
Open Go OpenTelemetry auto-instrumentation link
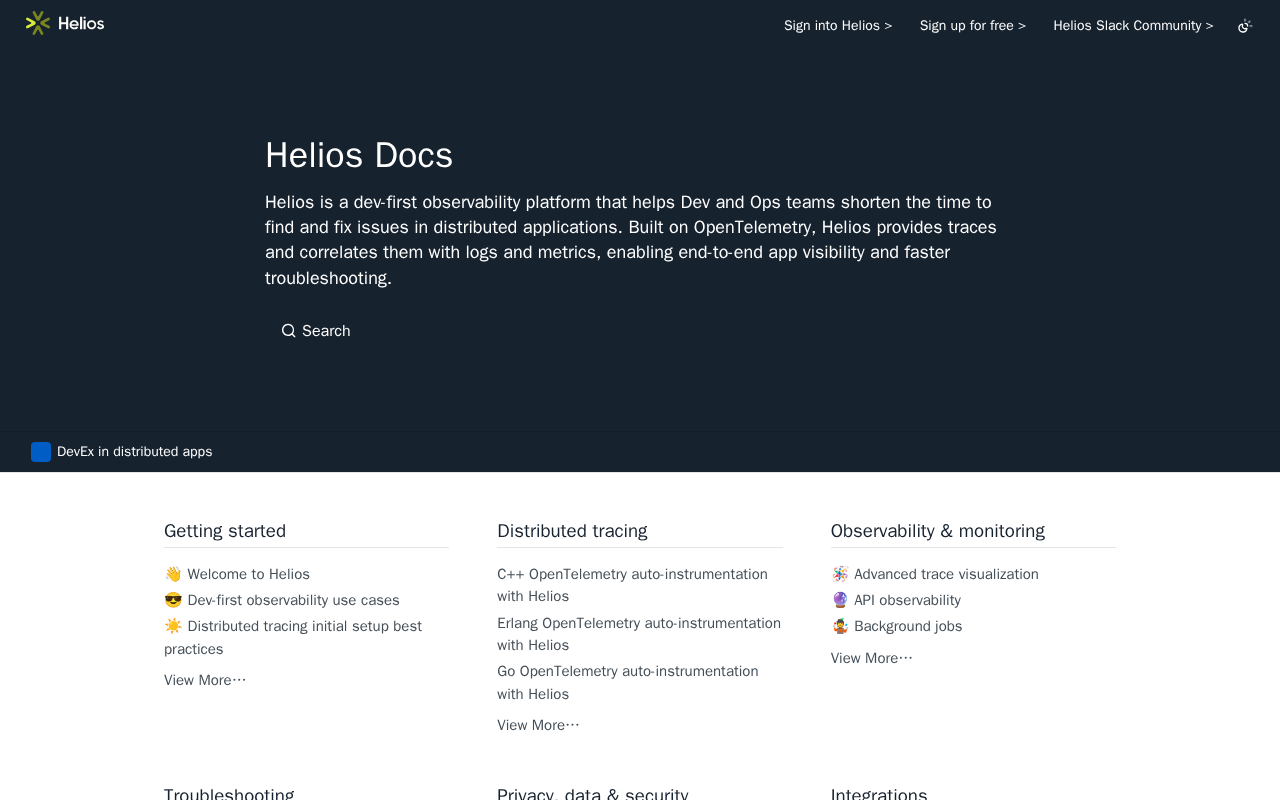[x=628, y=682]
